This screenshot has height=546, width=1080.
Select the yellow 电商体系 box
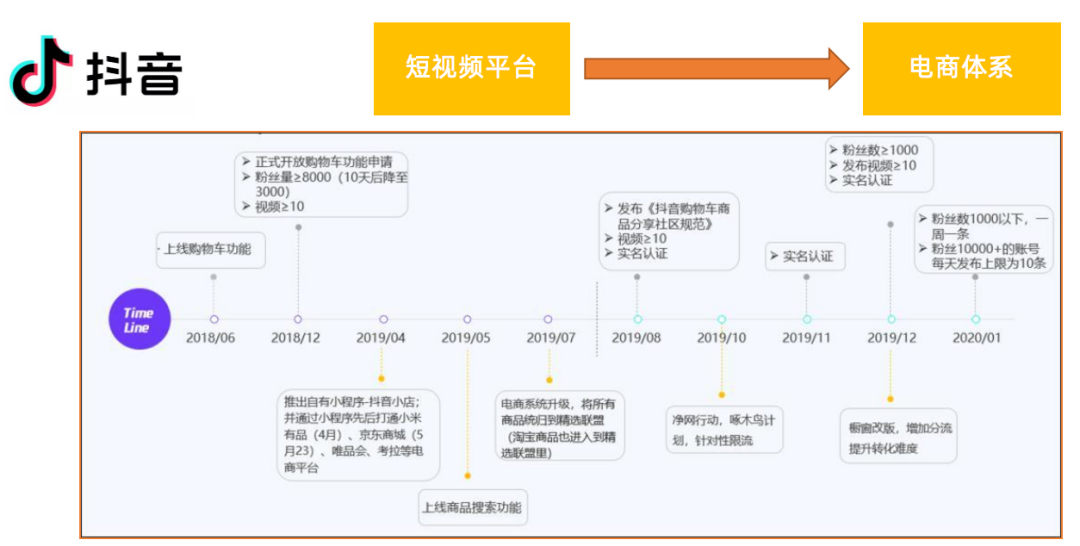click(962, 69)
